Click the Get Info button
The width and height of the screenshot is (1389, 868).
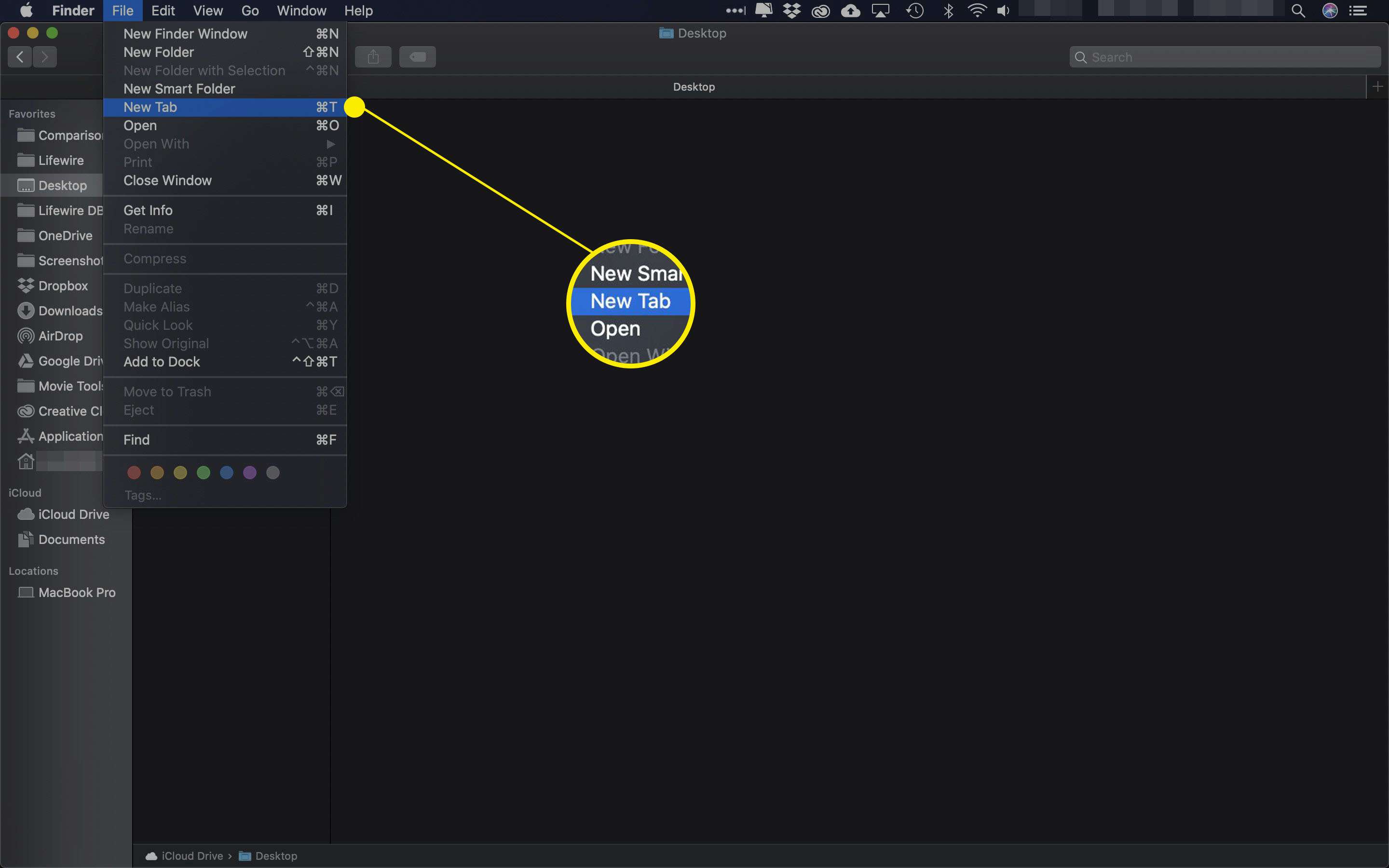coord(148,210)
